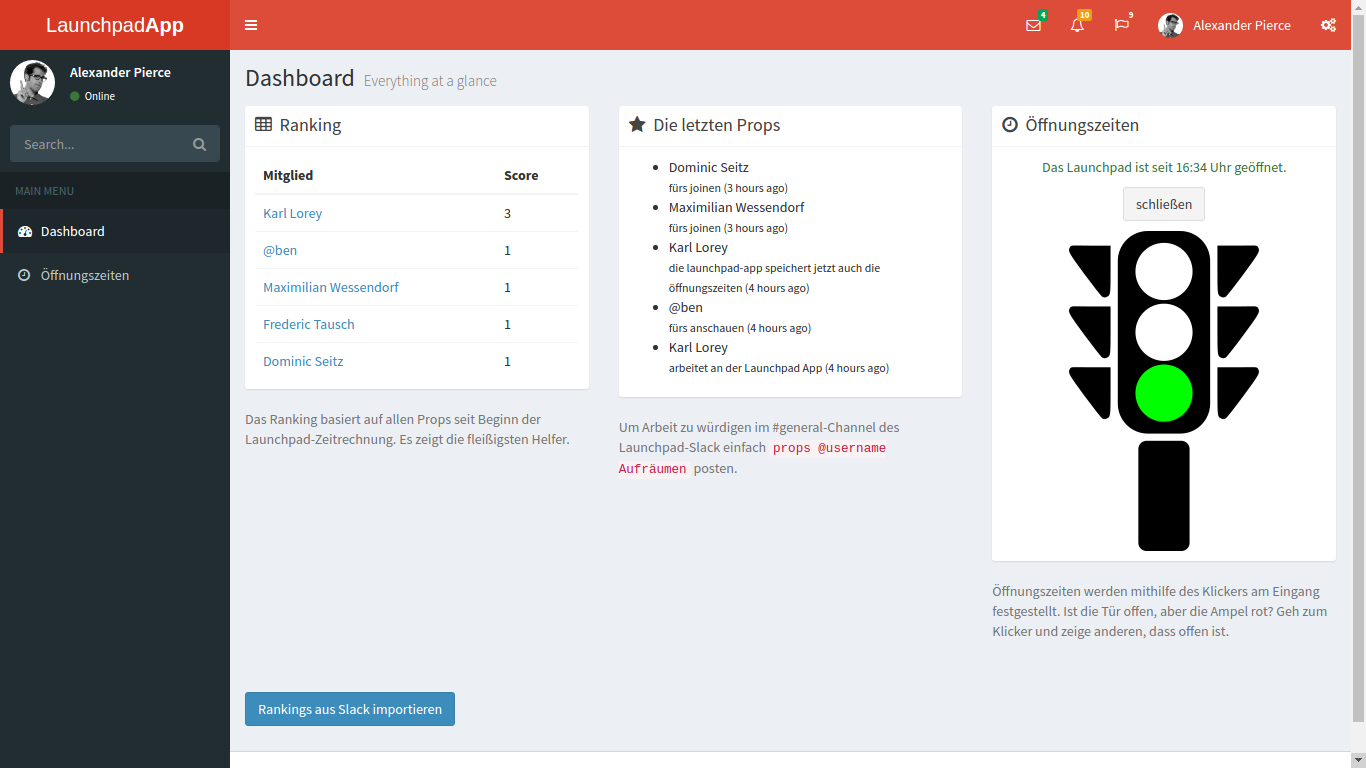
Task: Click the clock icon beside Öffnungszeiten in sidebar
Action: pyautogui.click(x=24, y=275)
